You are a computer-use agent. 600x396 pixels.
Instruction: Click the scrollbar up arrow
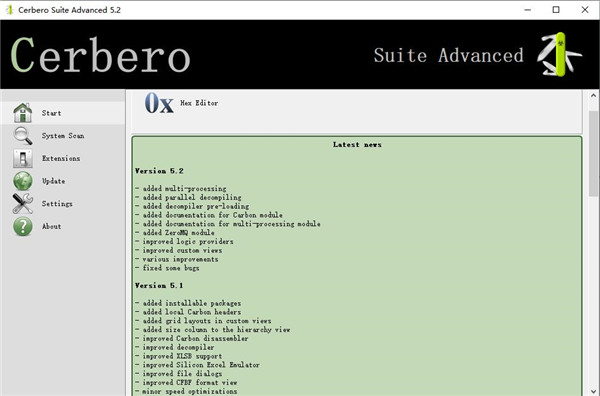click(x=593, y=95)
